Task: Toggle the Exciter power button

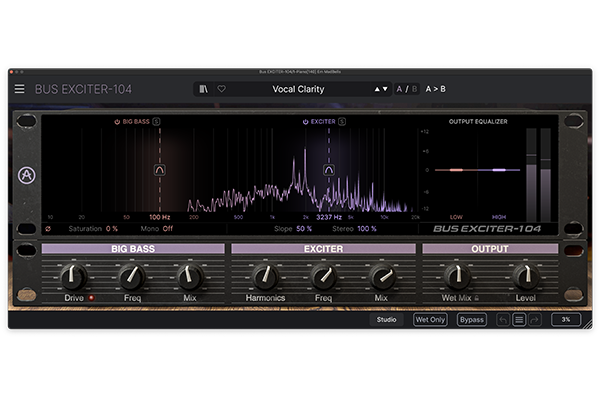Action: [x=305, y=122]
